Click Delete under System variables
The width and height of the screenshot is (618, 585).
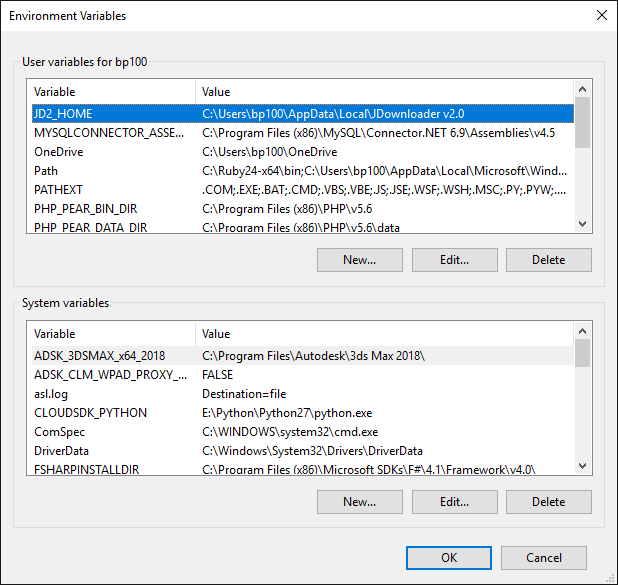(548, 501)
